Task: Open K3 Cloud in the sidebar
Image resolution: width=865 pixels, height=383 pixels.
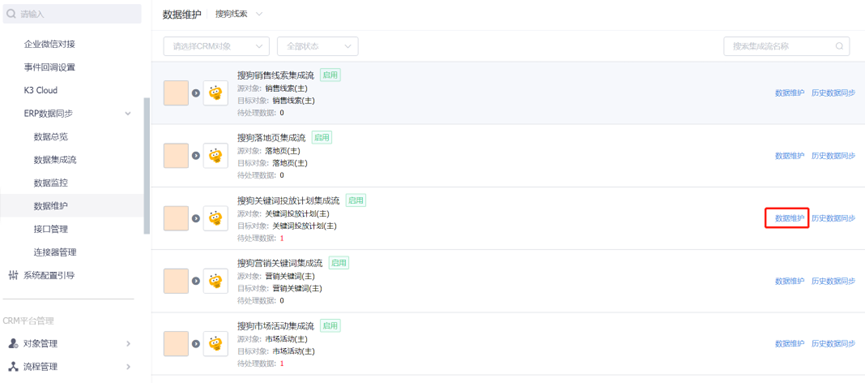Action: (40, 90)
